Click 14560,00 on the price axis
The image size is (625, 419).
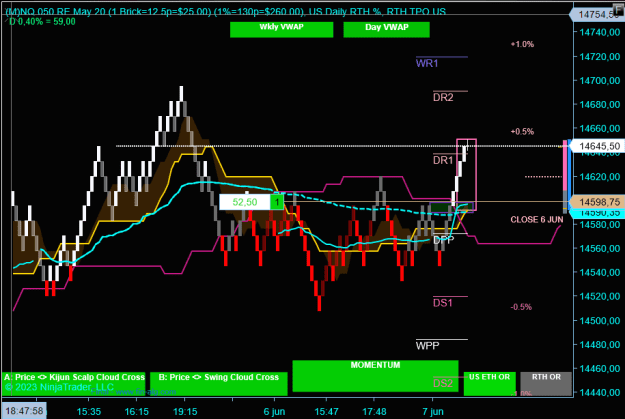coord(599,248)
